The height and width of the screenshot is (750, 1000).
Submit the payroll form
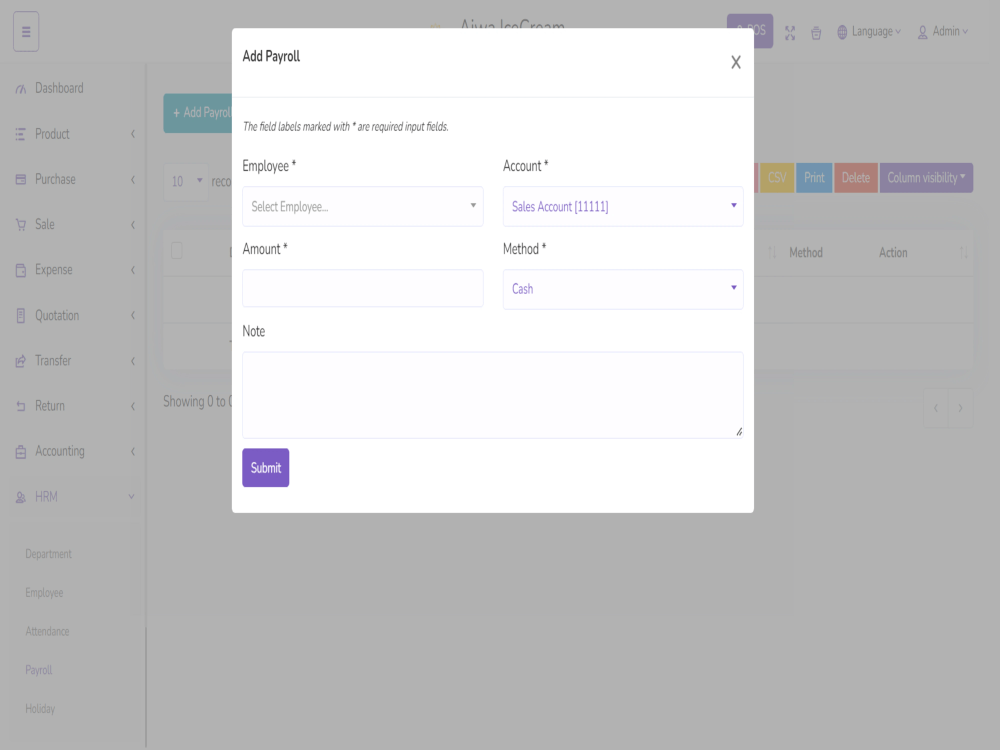click(265, 467)
